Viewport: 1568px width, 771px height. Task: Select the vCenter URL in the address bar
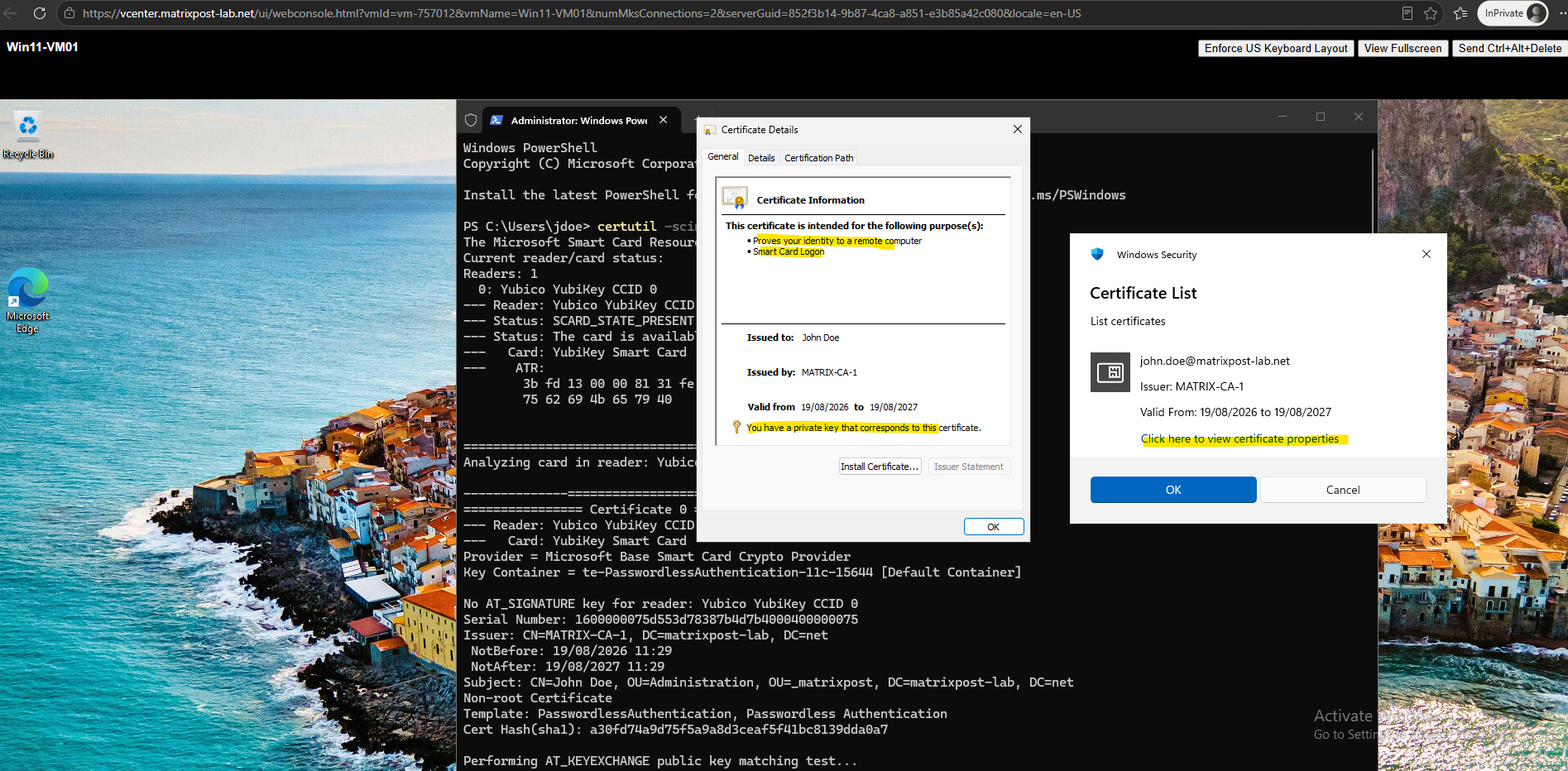tap(582, 13)
